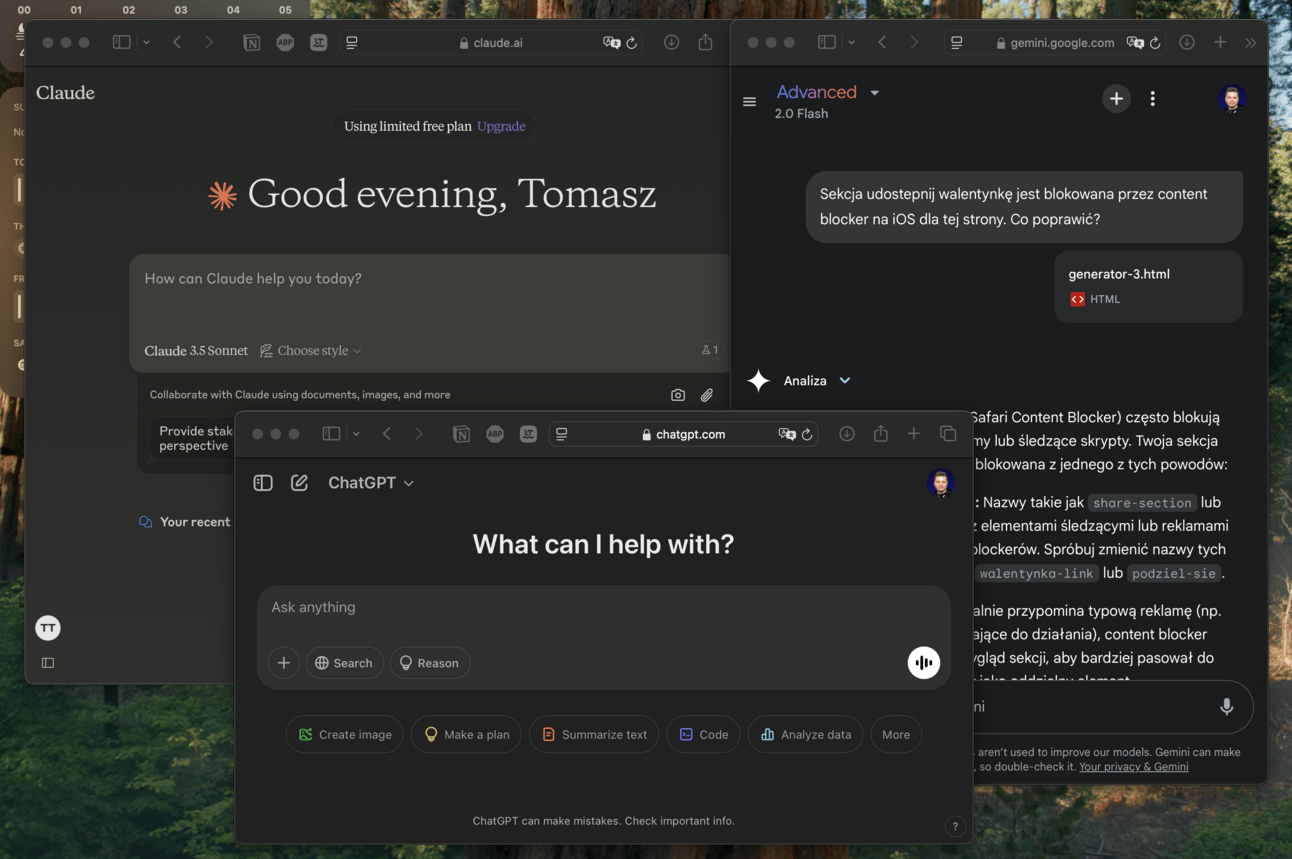Expand the Analiza section in Gemini

click(x=845, y=381)
